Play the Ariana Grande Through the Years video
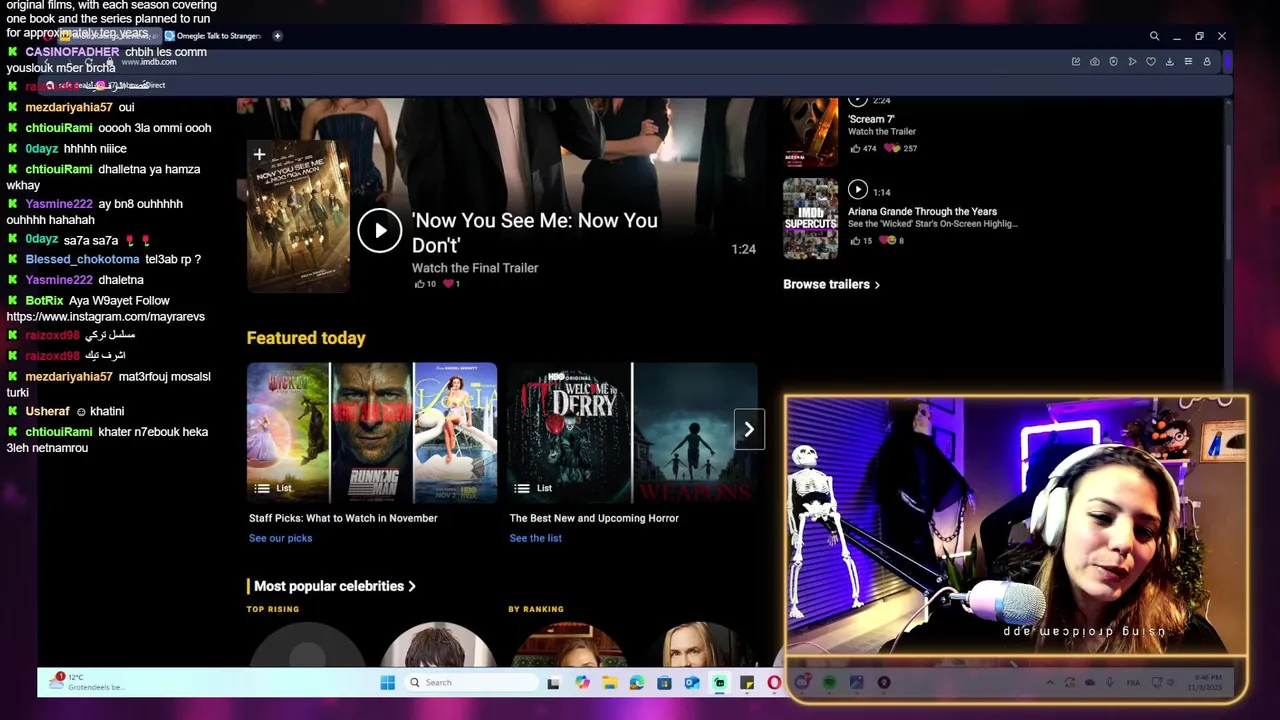Viewport: 1280px width, 720px height. 857,190
